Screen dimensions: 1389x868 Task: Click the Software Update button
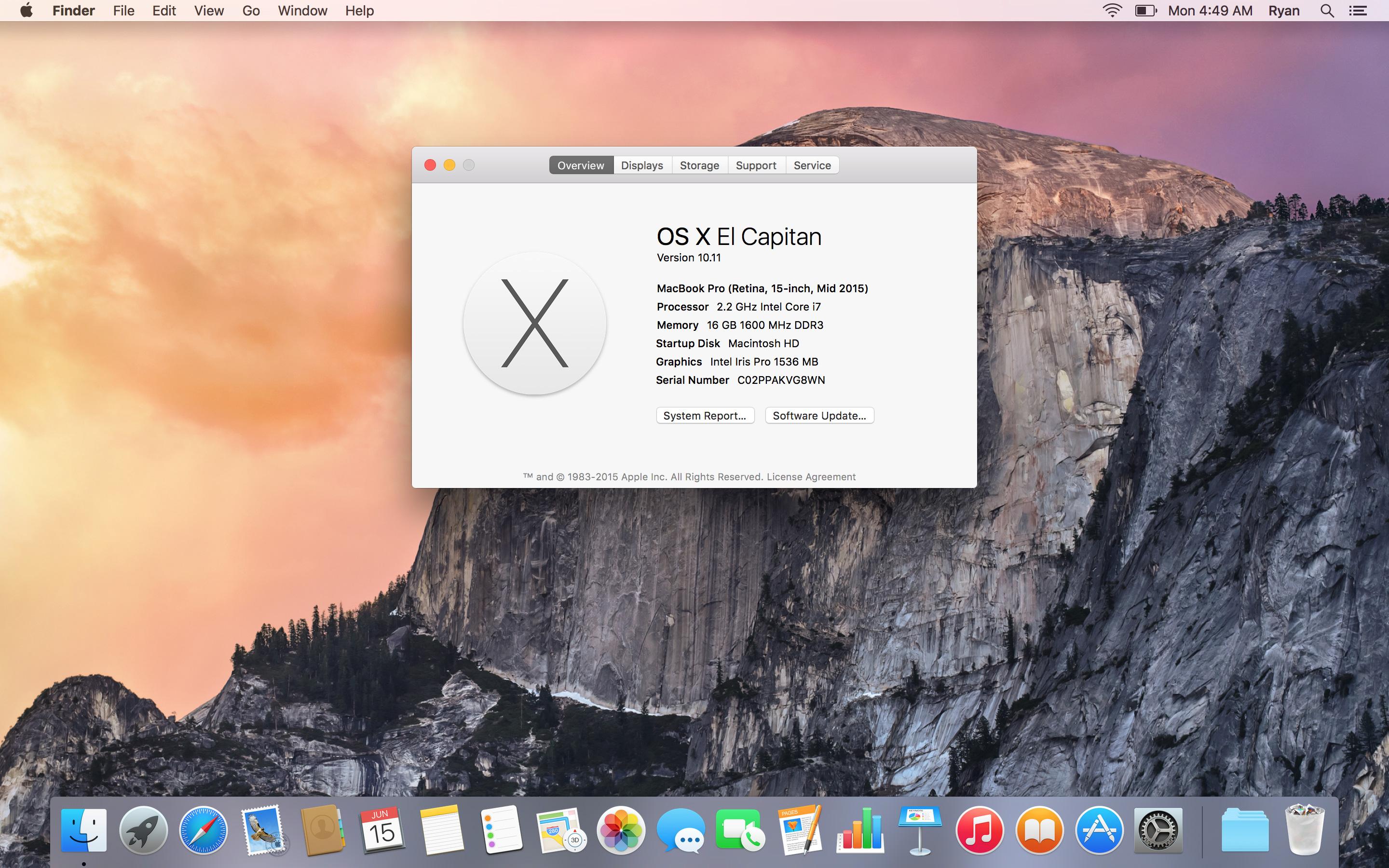click(x=820, y=415)
